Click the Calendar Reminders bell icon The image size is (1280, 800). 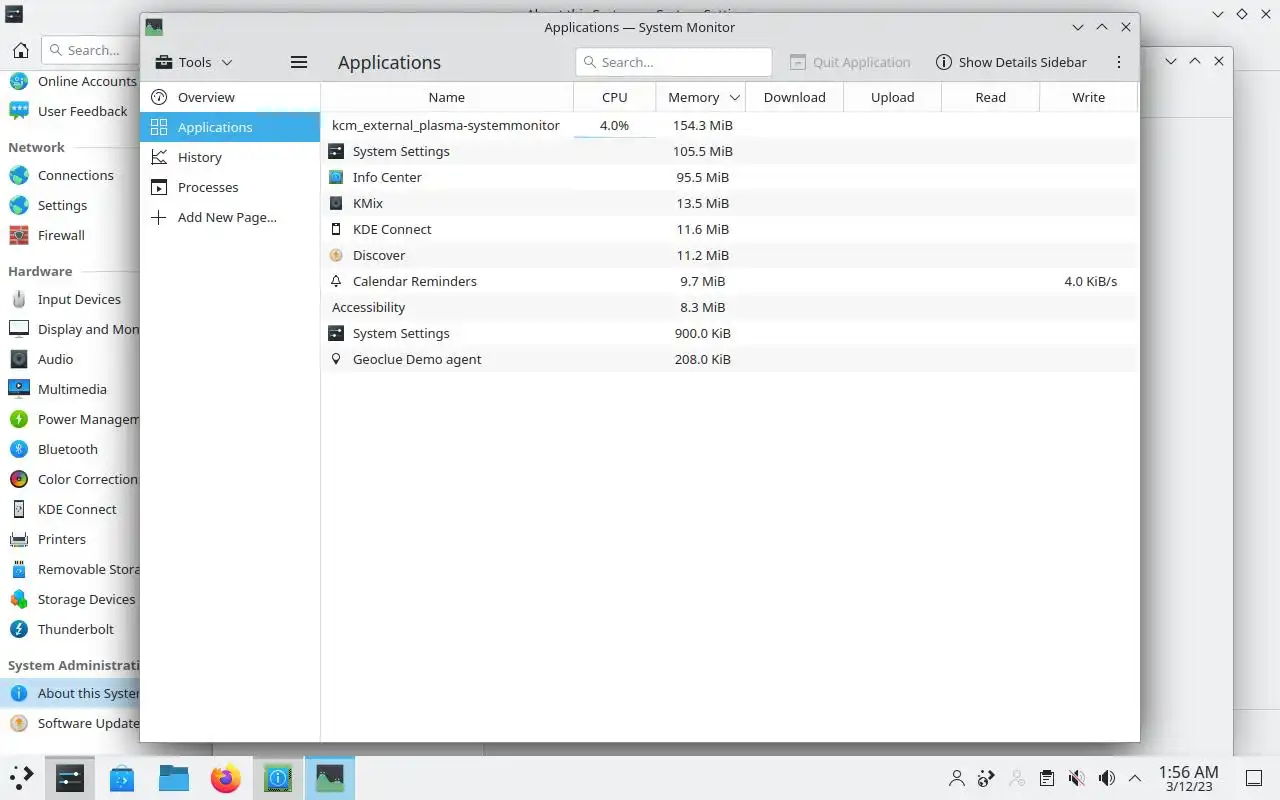pos(336,281)
